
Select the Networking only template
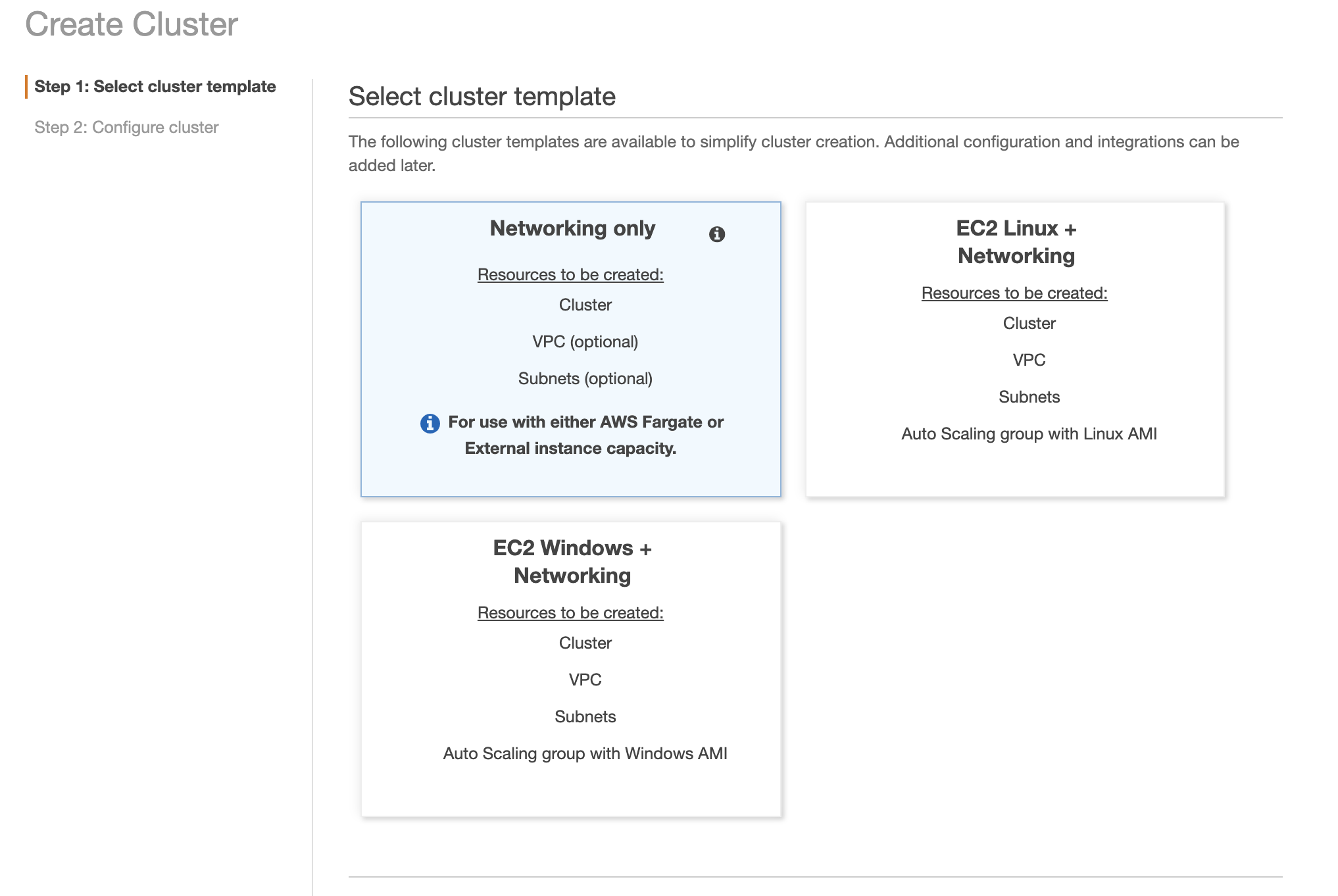pos(572,349)
